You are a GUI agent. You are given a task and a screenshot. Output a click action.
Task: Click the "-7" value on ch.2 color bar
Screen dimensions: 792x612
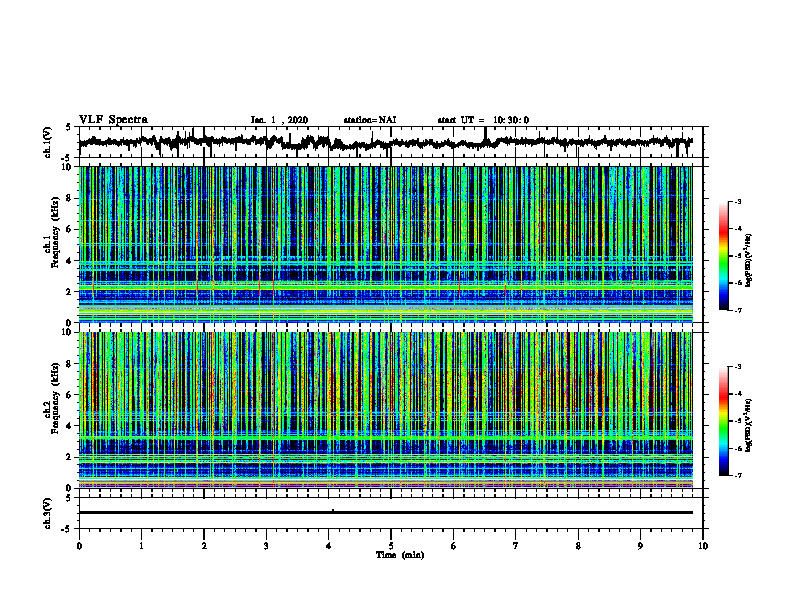pos(738,475)
